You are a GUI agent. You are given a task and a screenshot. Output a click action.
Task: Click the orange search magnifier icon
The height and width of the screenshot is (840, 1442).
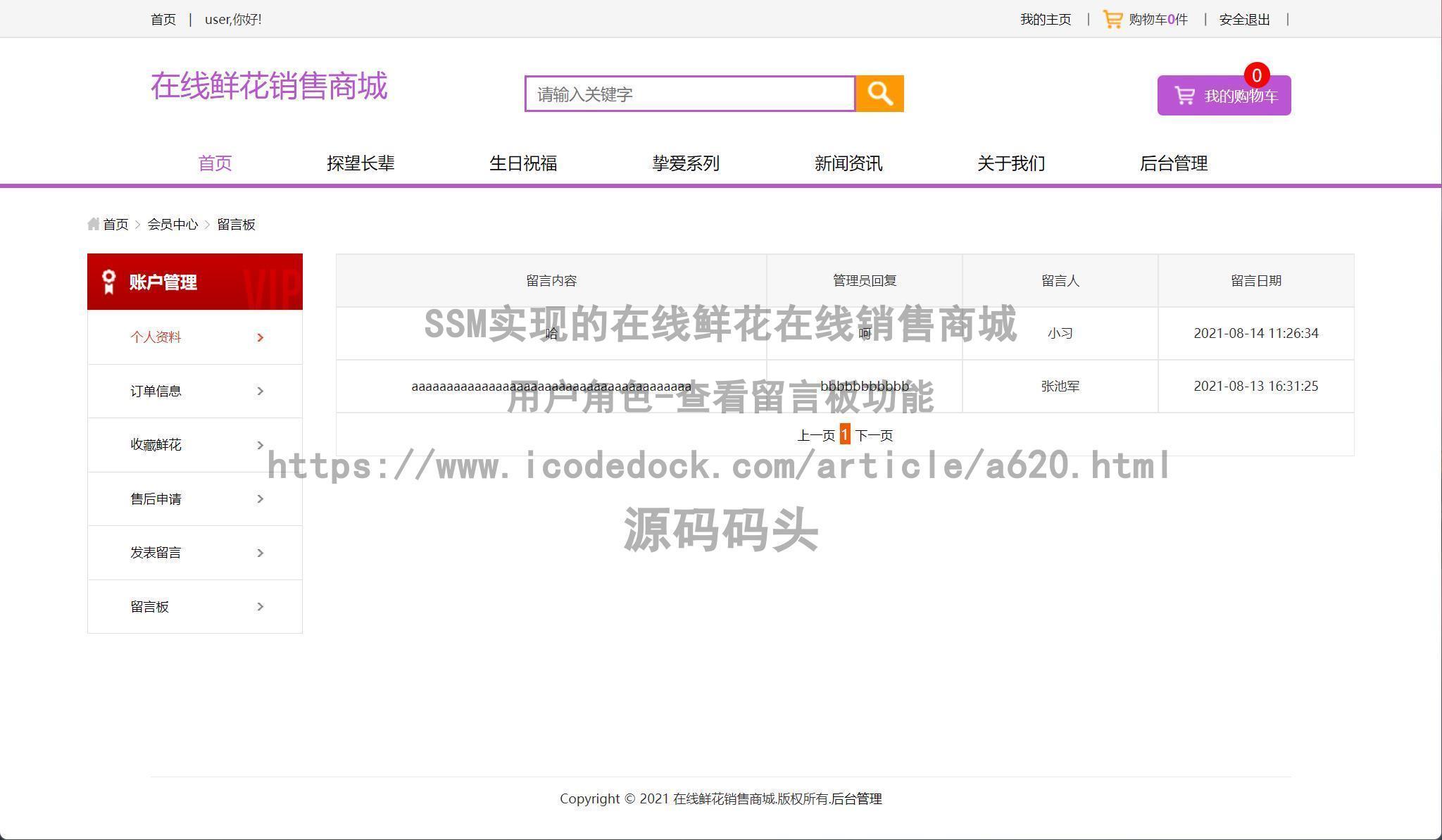(879, 93)
